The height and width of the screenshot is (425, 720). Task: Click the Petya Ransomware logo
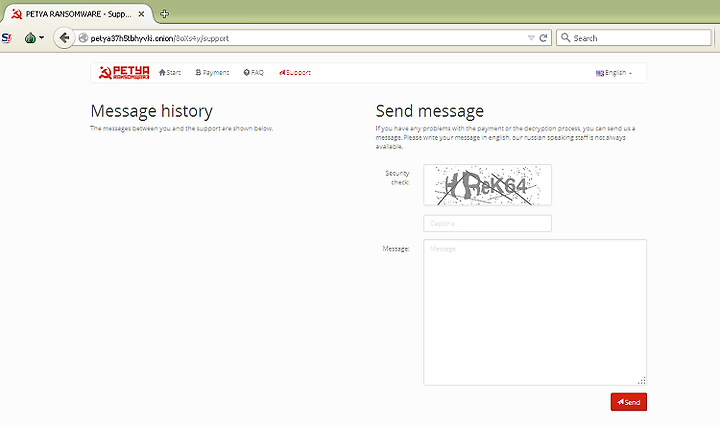[124, 73]
